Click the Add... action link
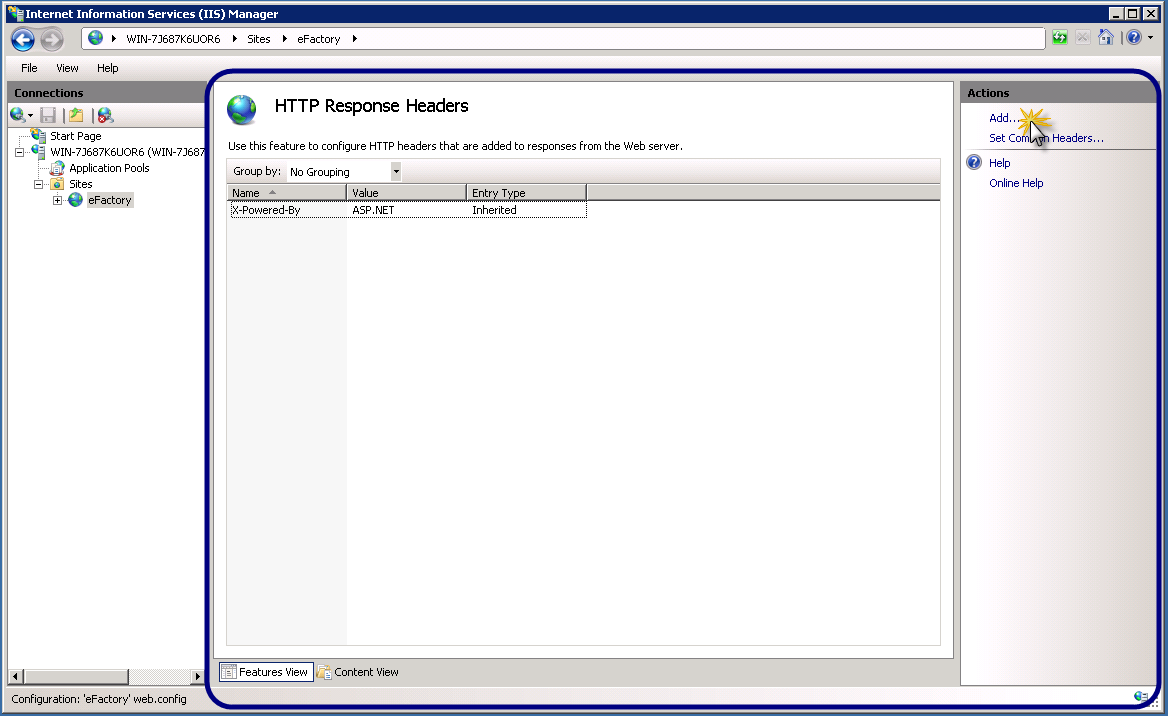This screenshot has width=1168, height=716. 1003,118
